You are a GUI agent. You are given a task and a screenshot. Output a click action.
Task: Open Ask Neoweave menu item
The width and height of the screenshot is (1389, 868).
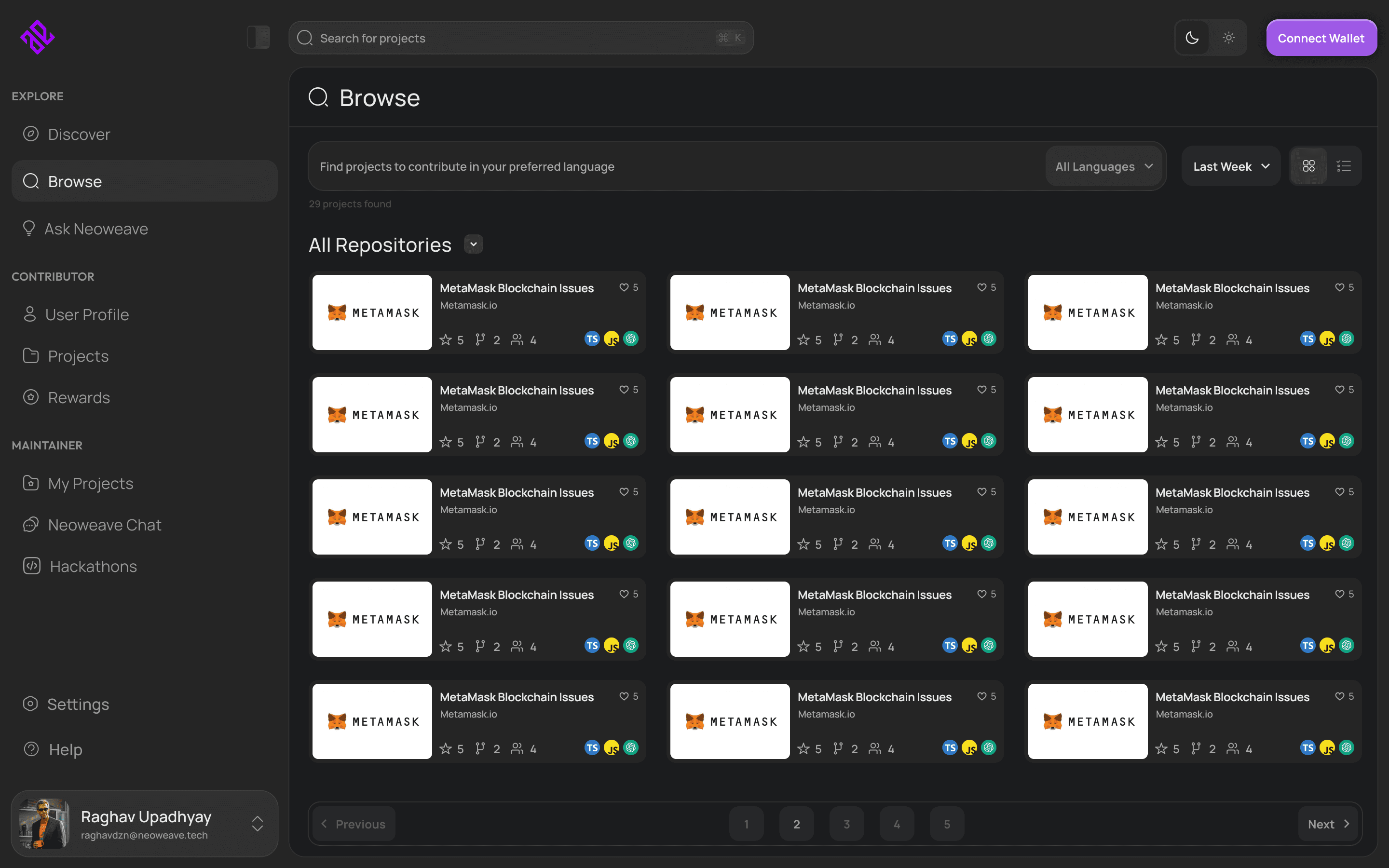pos(96,229)
